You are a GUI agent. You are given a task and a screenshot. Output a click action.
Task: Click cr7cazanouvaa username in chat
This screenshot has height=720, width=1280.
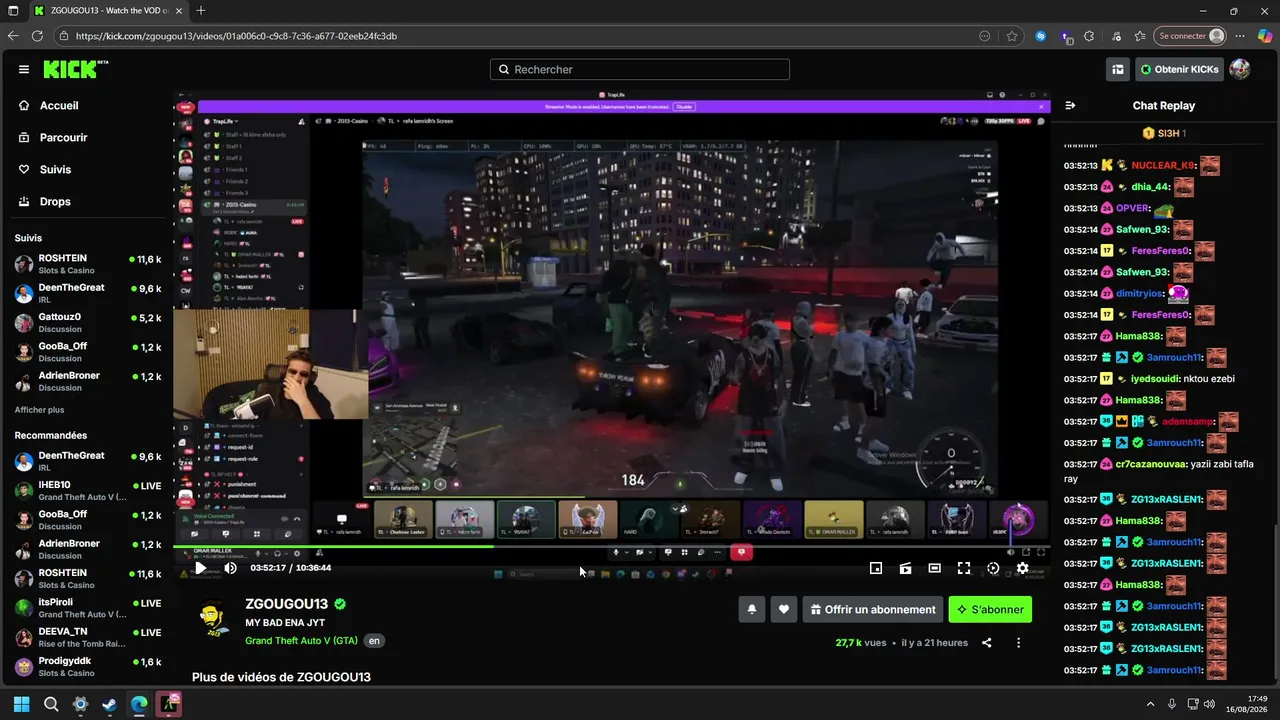click(1152, 464)
